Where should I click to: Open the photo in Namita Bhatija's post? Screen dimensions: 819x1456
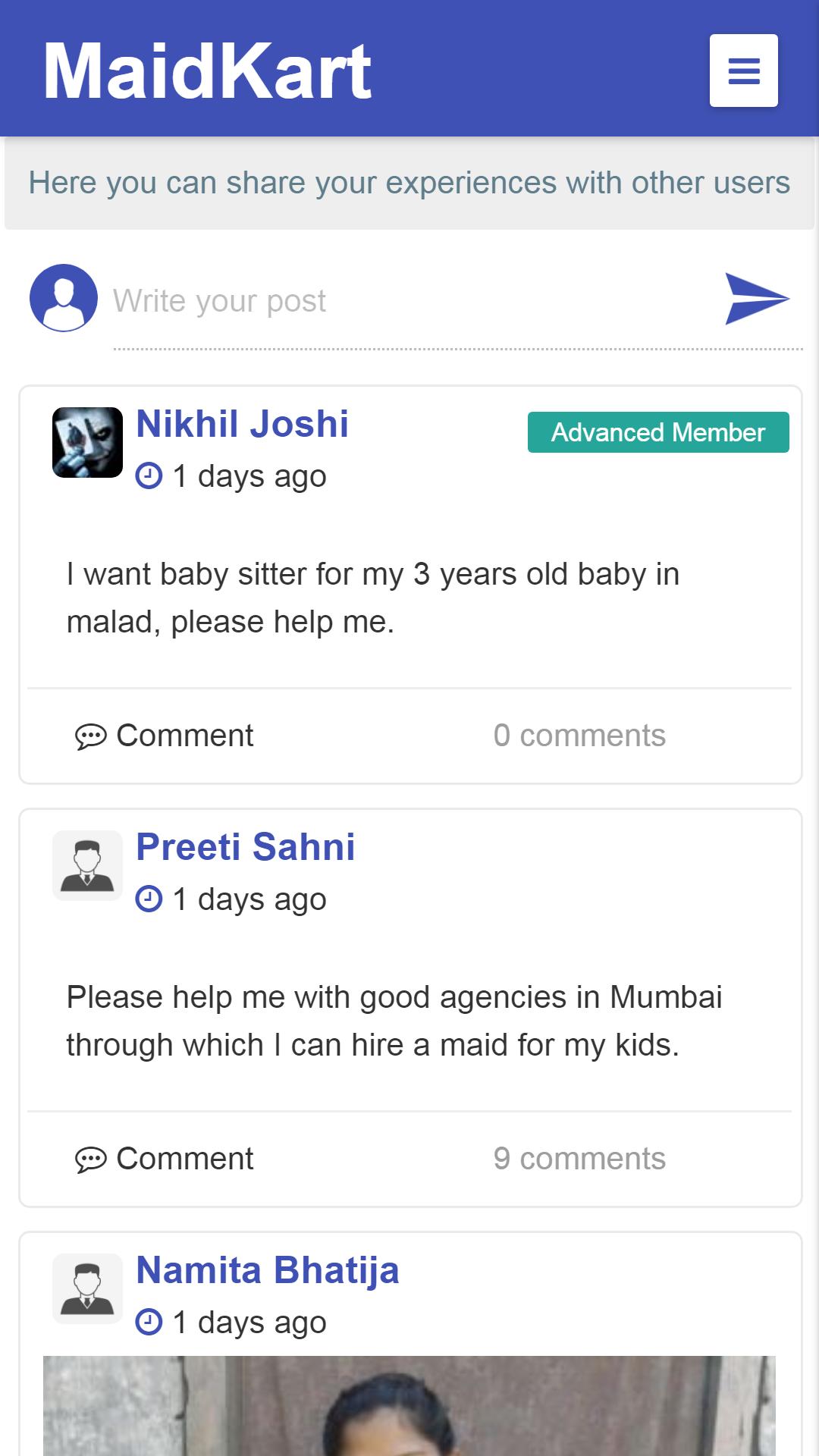coord(409,1405)
